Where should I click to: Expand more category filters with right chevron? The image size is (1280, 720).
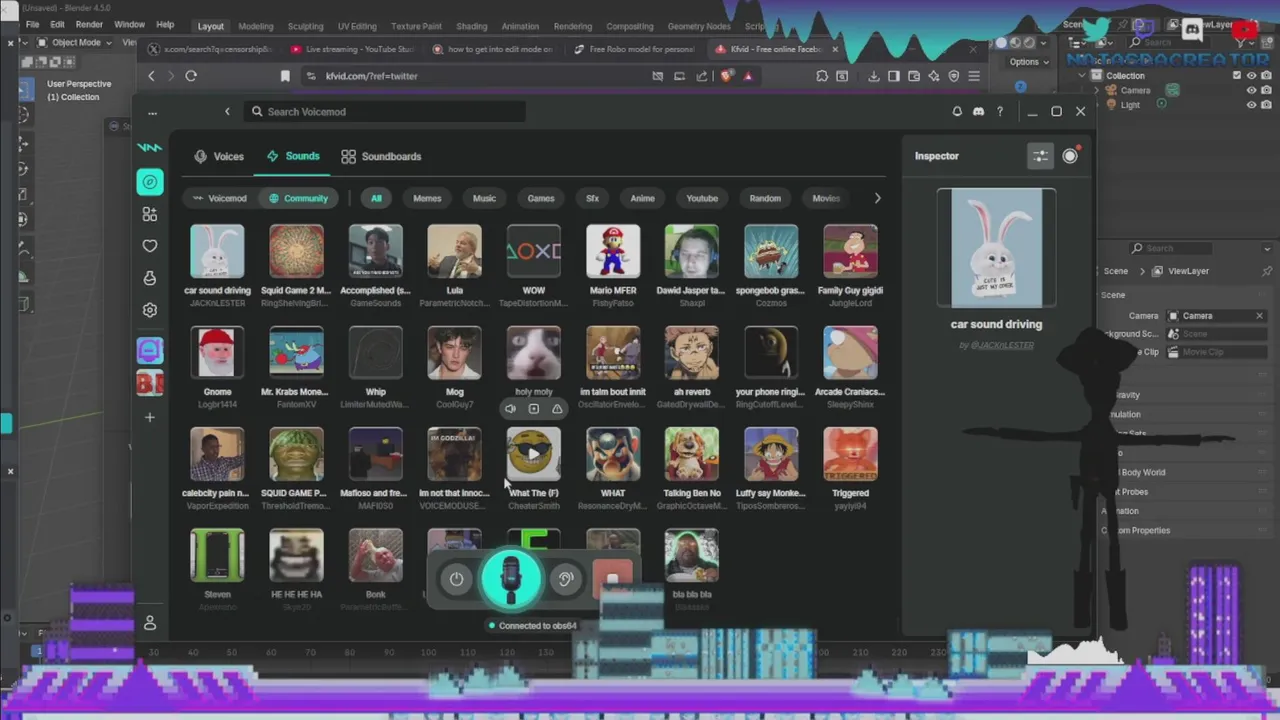point(877,198)
